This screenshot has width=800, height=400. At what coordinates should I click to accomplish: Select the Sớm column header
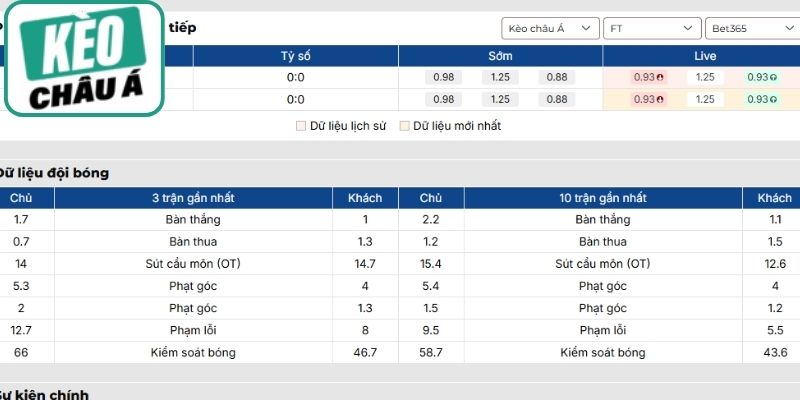[500, 56]
